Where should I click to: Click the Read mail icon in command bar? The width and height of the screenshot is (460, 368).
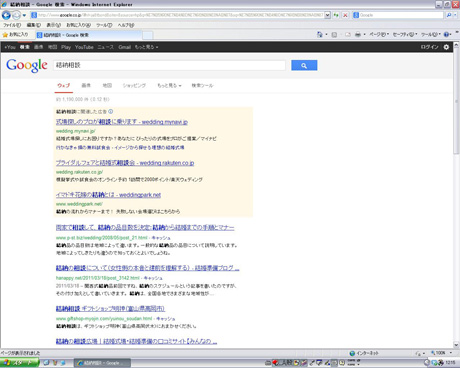pos(348,34)
